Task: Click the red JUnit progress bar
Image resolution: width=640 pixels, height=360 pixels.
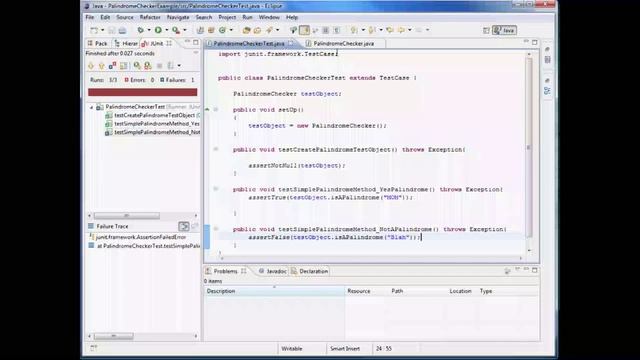Action: click(142, 92)
